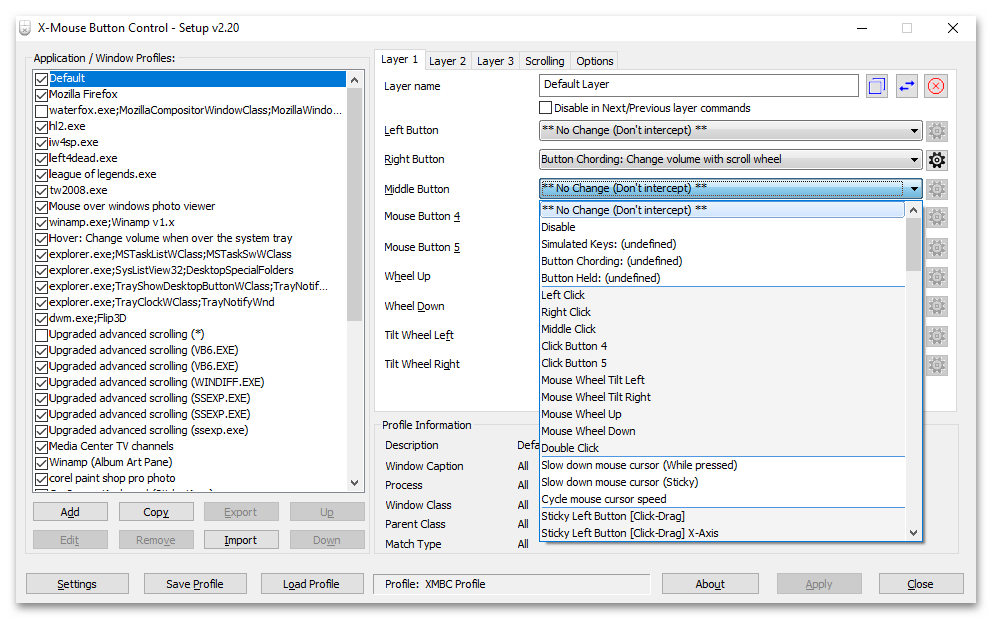992x619 pixels.
Task: Click the Tilt Wheel Left settings gear
Action: coord(937,335)
